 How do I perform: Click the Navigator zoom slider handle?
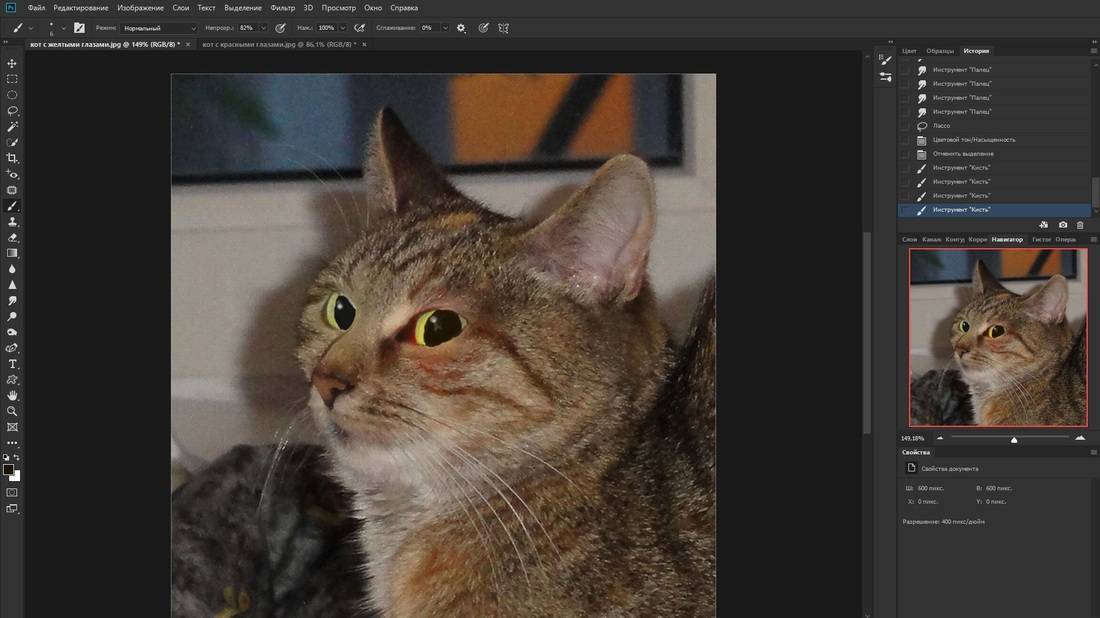tap(1014, 439)
